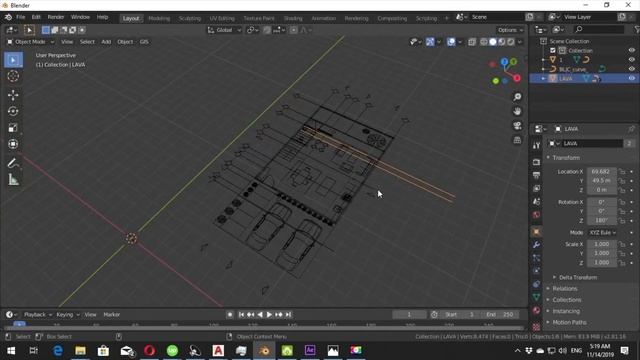Image resolution: width=640 pixels, height=360 pixels.
Task: Click the Play animation button
Action: [269, 315]
